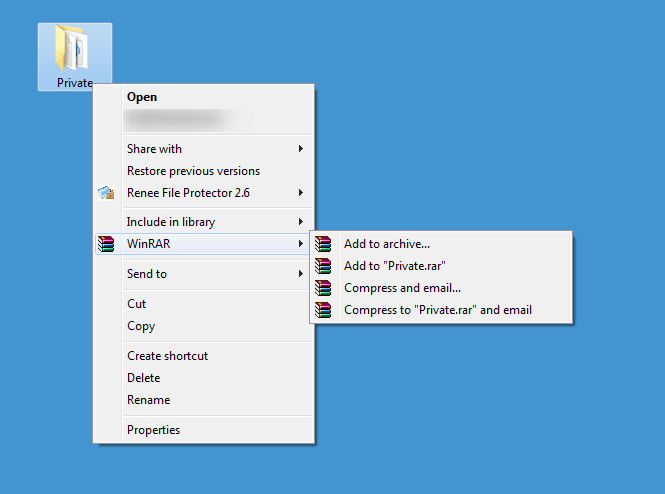The width and height of the screenshot is (665, 494).
Task: Choose Open from the context menu
Action: (142, 97)
